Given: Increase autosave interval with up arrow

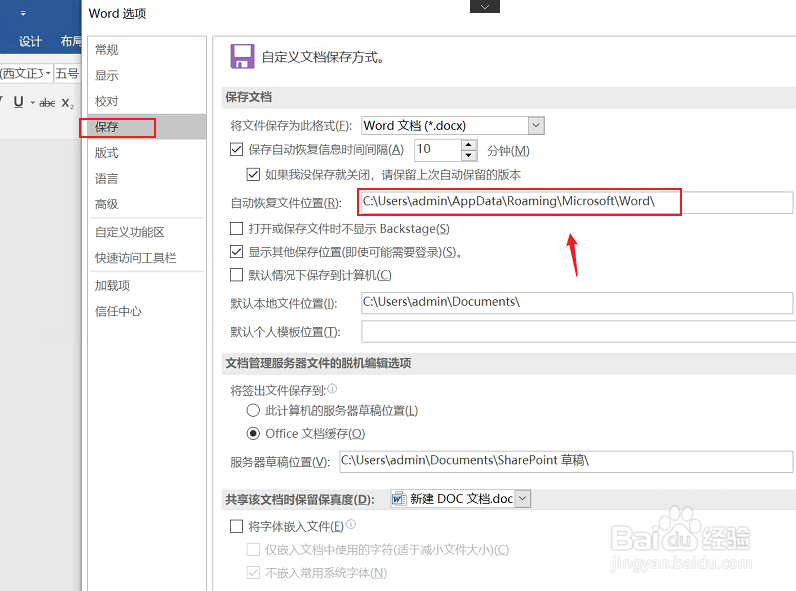Looking at the screenshot, I should 469,145.
